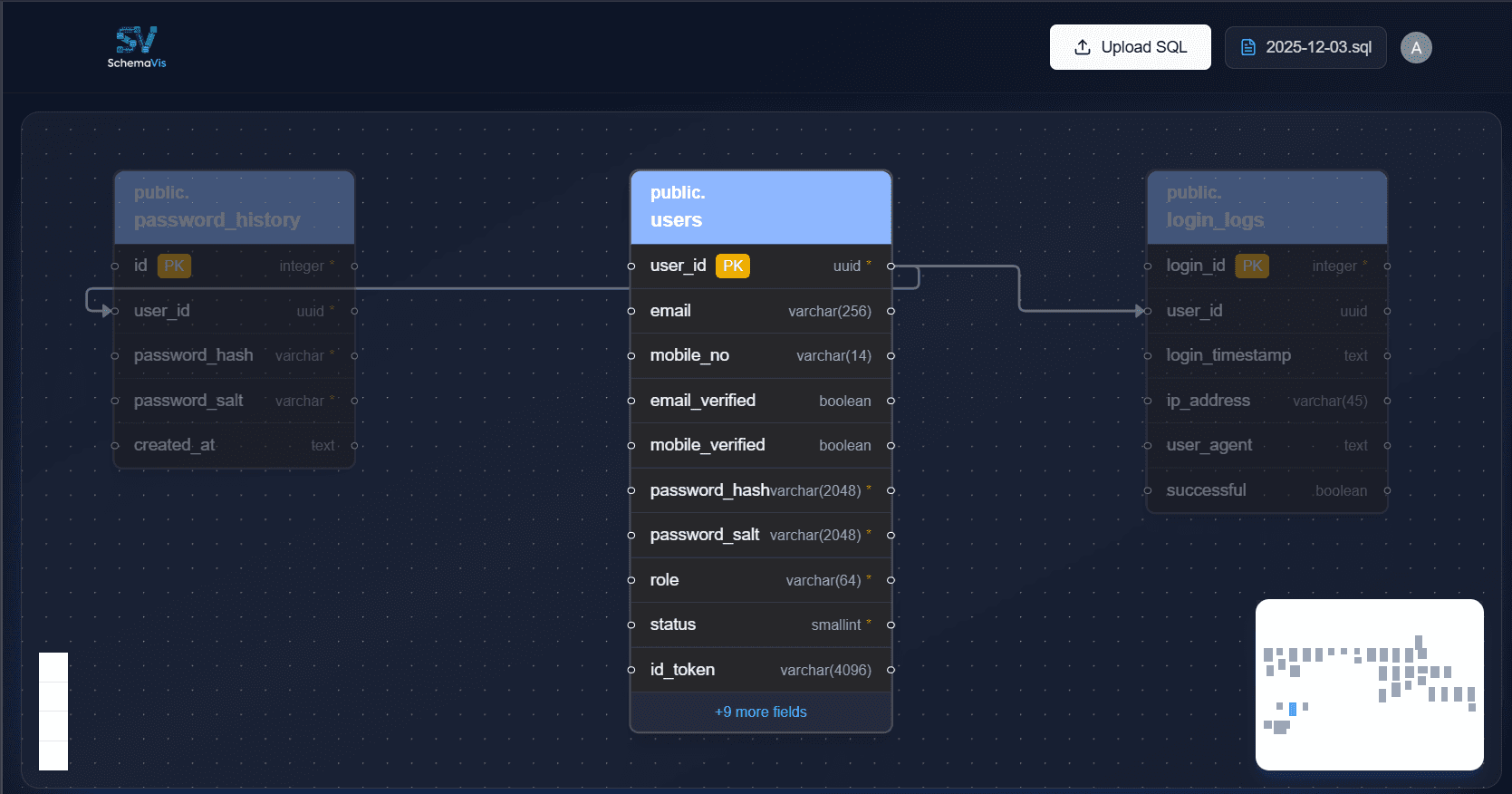Click the 'smallint' type of status field
This screenshot has width=1512, height=794.
pos(836,625)
